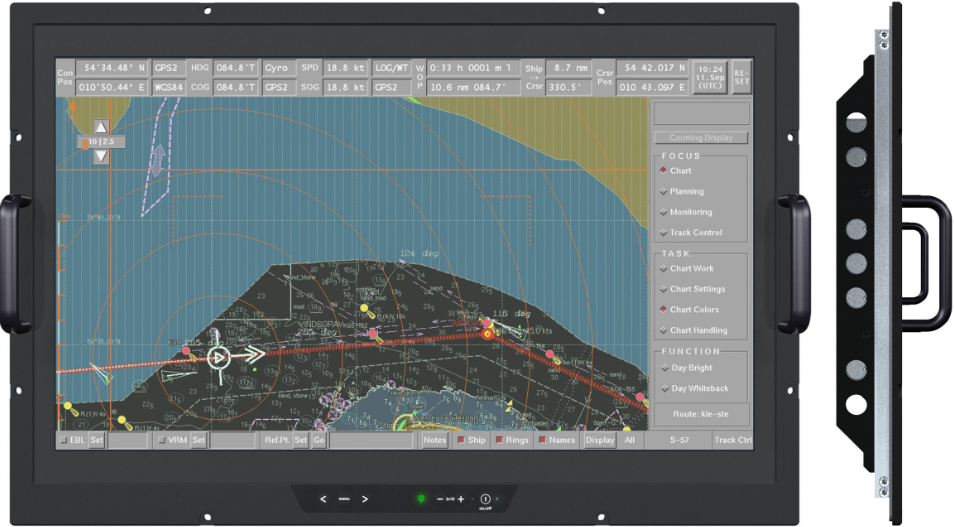Click the 10.6 nm 084.7° WOP value
The image size is (954, 527).
(473, 87)
